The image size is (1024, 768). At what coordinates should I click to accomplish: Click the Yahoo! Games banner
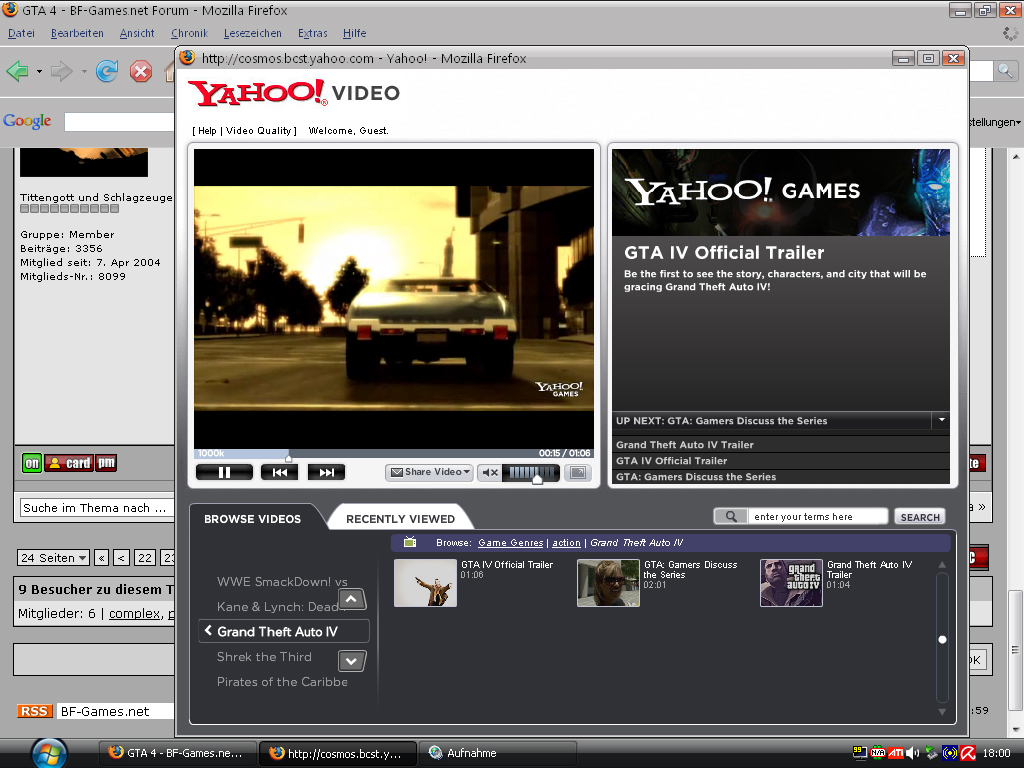coord(780,192)
